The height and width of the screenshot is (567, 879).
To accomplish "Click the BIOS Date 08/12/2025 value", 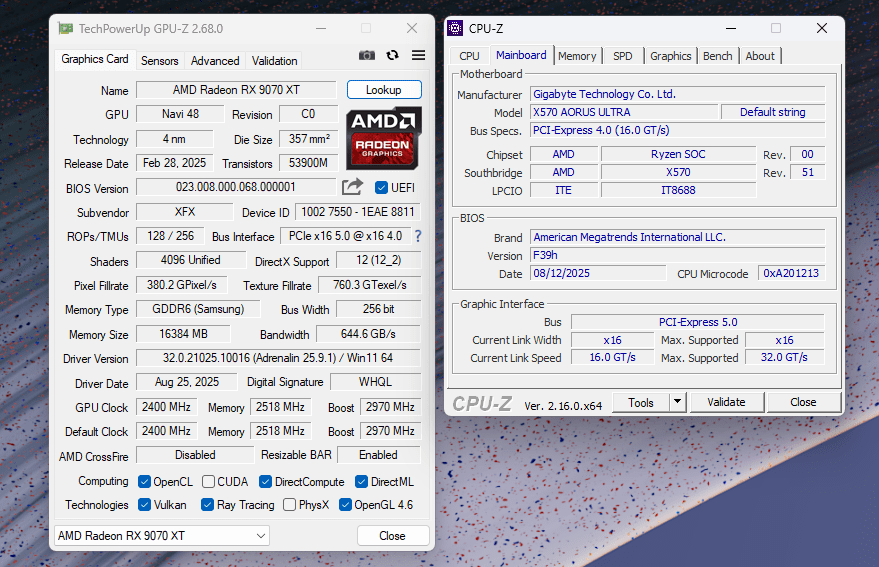I will pyautogui.click(x=598, y=273).
